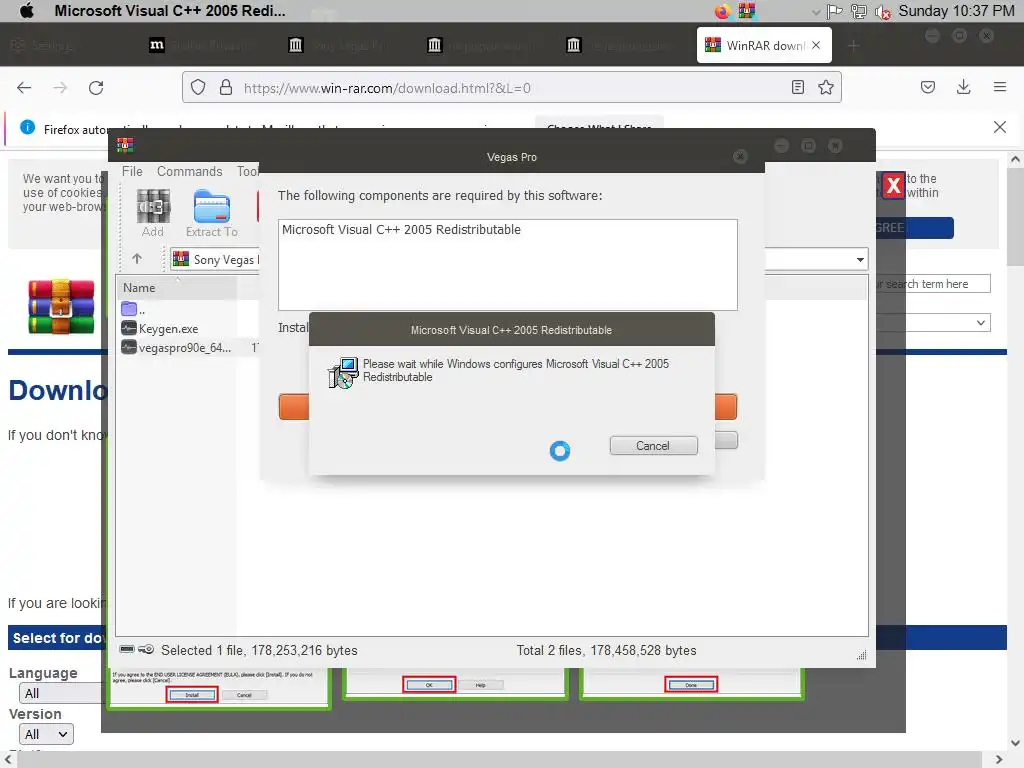Close the WinRAR download tab
This screenshot has width=1024, height=768.
(x=816, y=45)
